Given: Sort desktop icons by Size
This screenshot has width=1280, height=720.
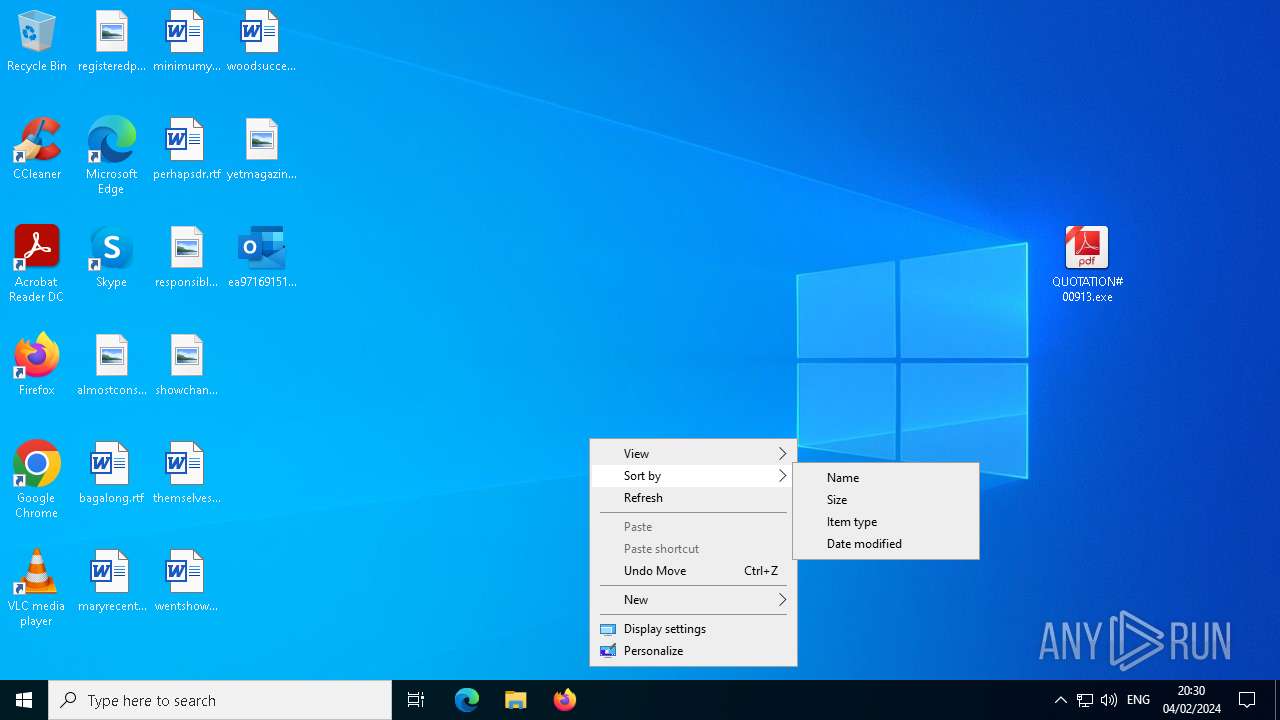Looking at the screenshot, I should tap(886, 500).
